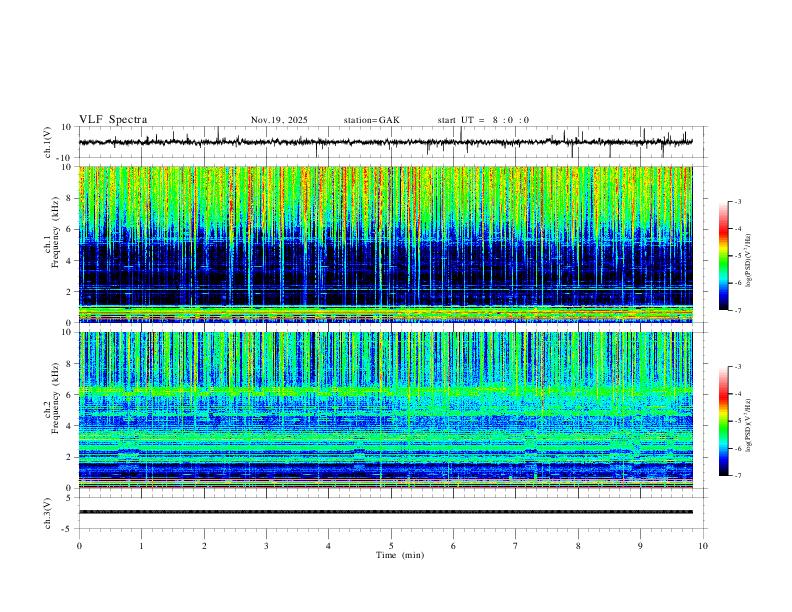Click the "-7" label on ch.2 color bar

coord(738,475)
